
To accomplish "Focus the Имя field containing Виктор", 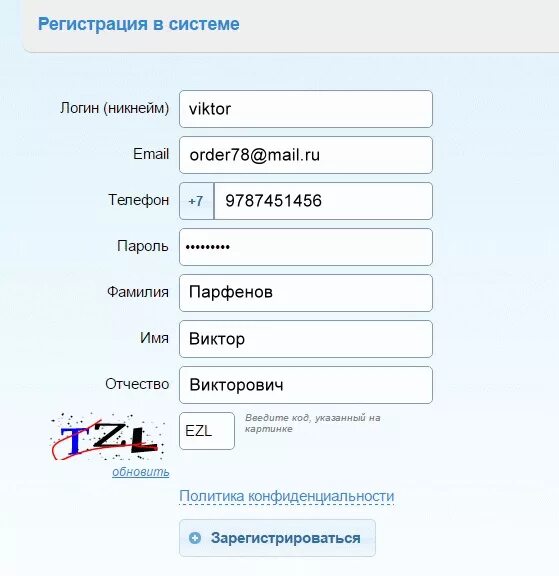I will click(306, 339).
